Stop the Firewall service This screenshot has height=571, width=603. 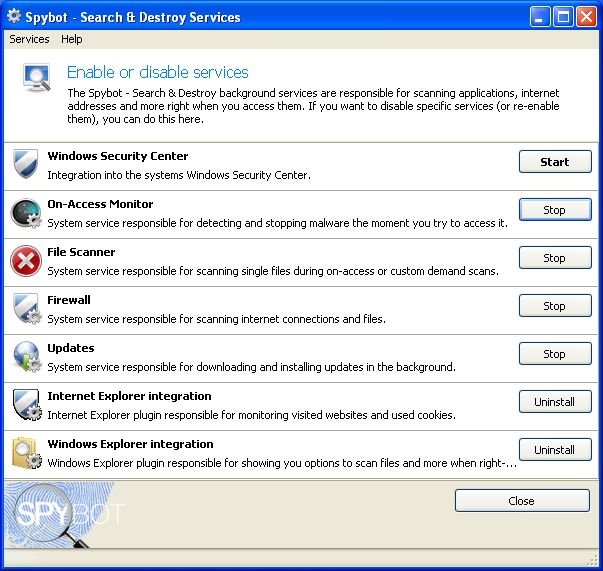point(555,306)
